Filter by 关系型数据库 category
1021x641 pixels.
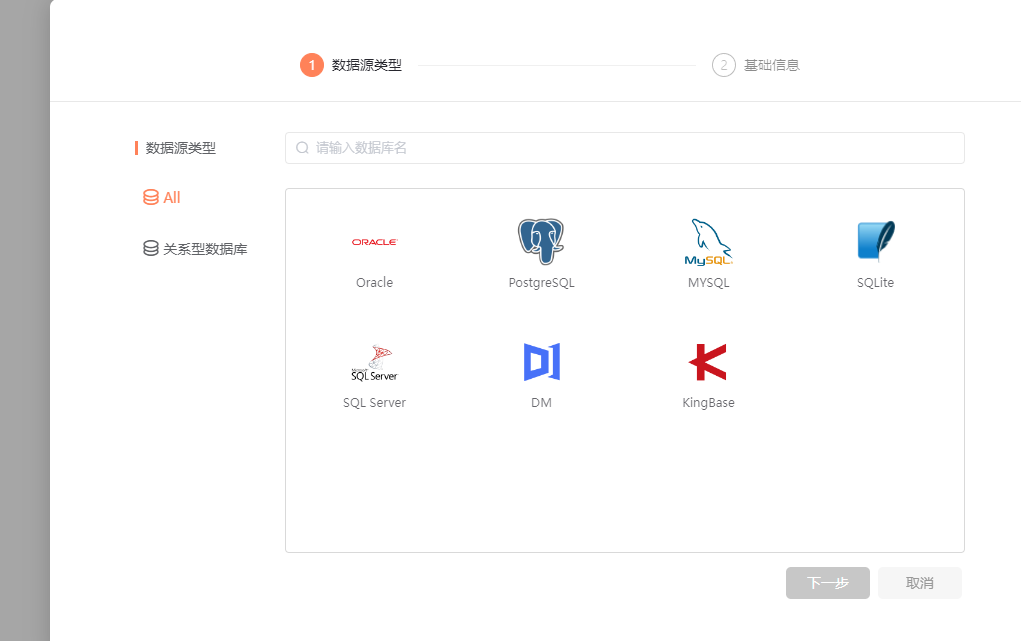(195, 249)
